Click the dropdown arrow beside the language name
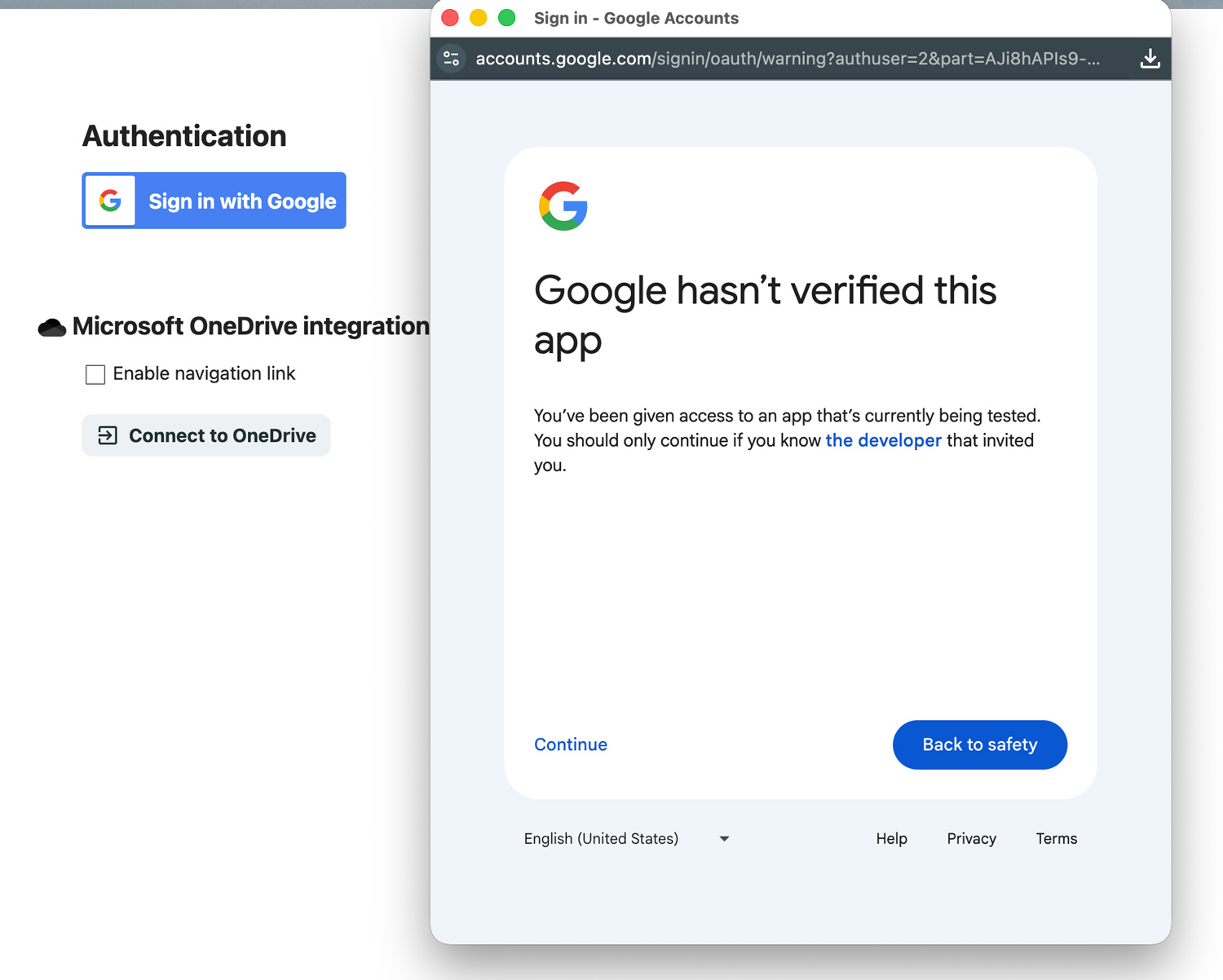 point(723,838)
